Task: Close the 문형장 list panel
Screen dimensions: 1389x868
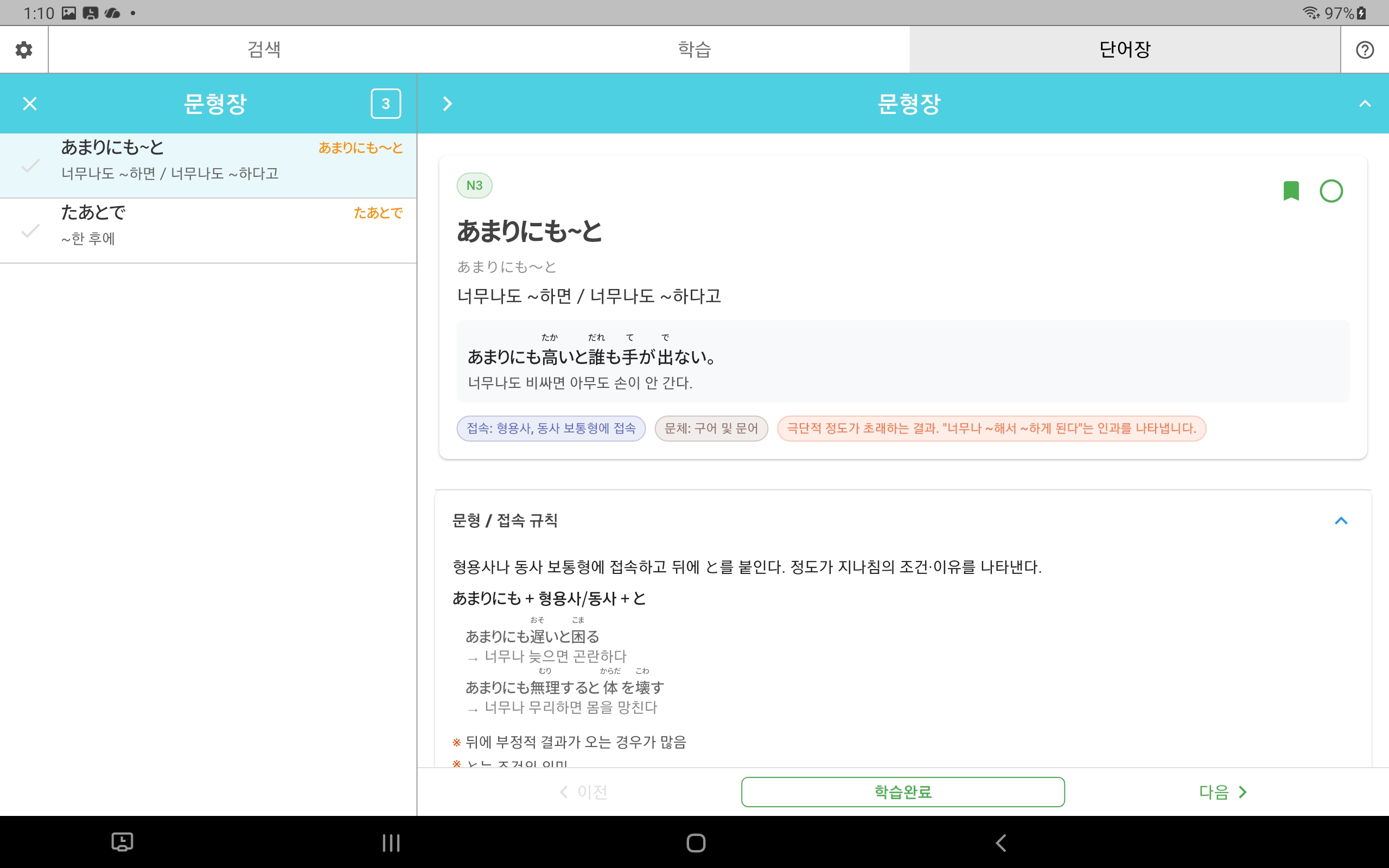Action: [30, 104]
